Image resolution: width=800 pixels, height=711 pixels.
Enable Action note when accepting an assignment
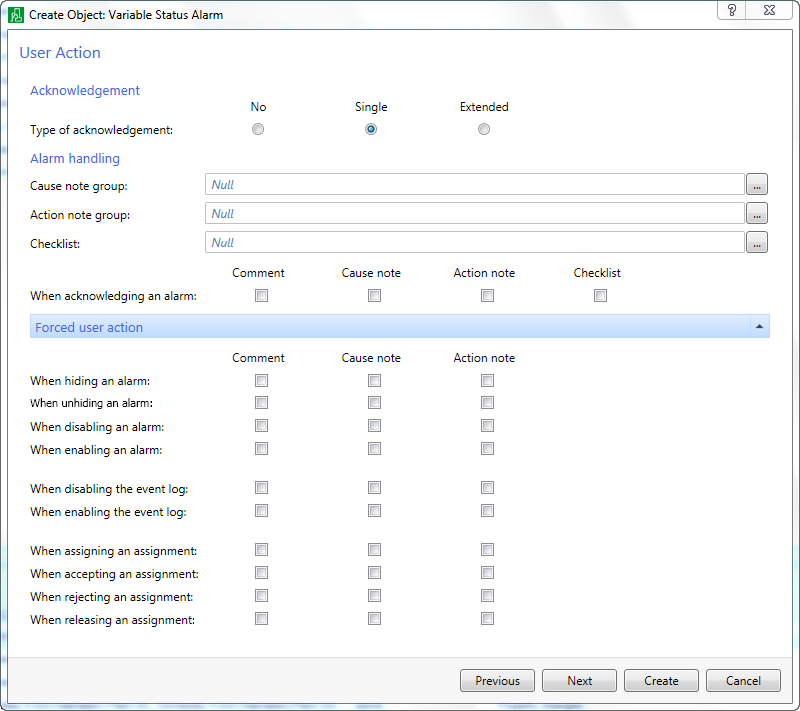[487, 572]
